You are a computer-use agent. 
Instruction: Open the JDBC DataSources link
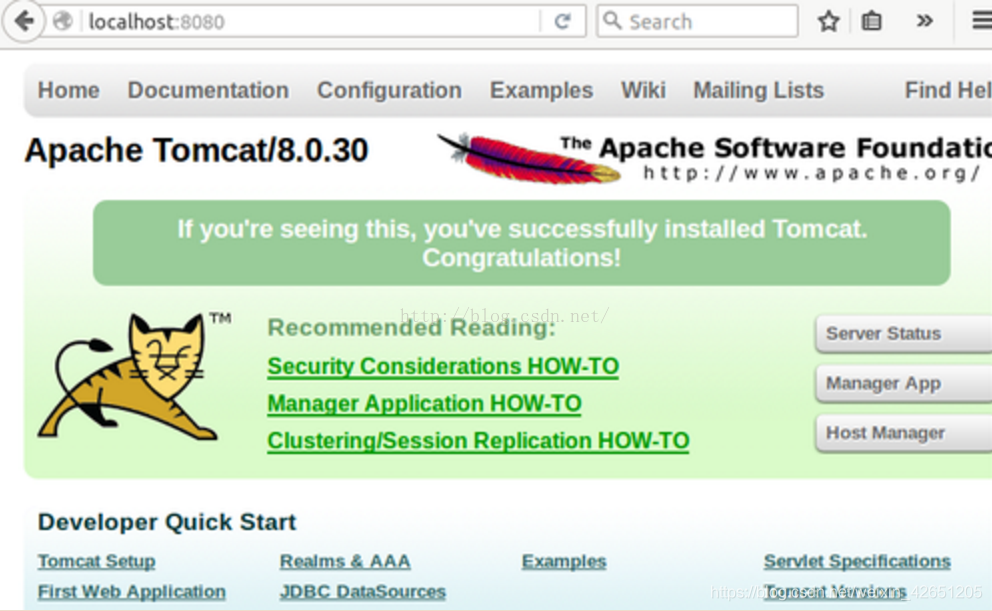pos(363,591)
